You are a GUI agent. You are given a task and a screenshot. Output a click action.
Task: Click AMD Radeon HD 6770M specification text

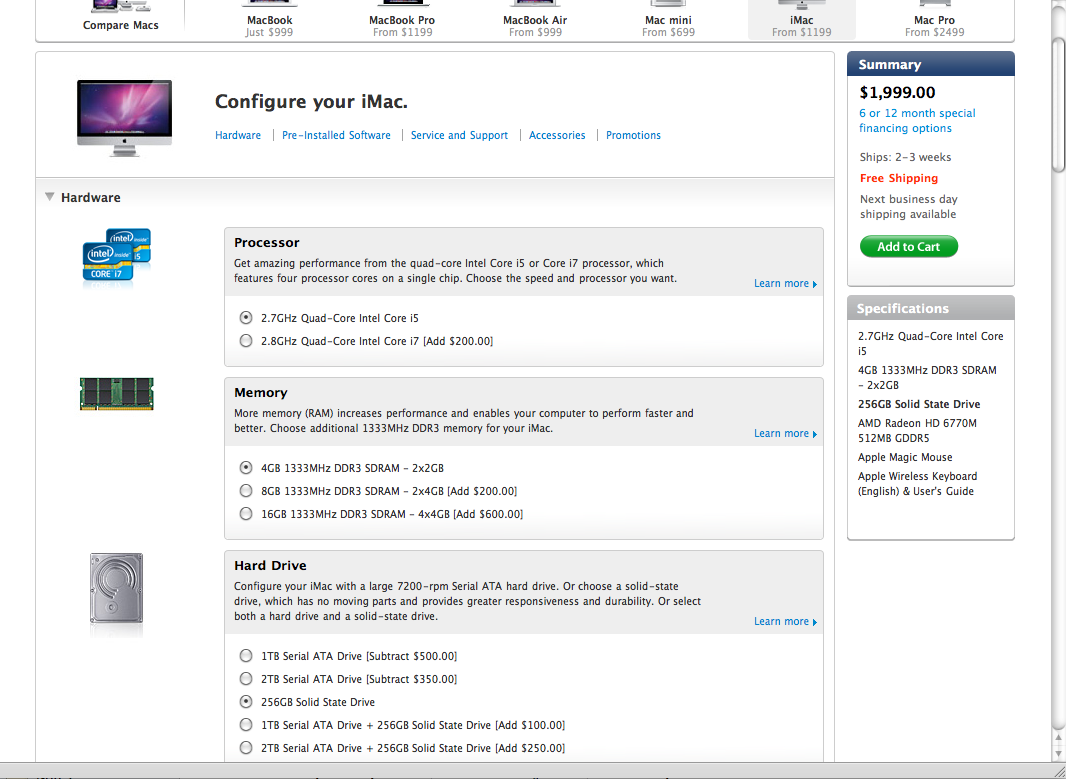(917, 431)
